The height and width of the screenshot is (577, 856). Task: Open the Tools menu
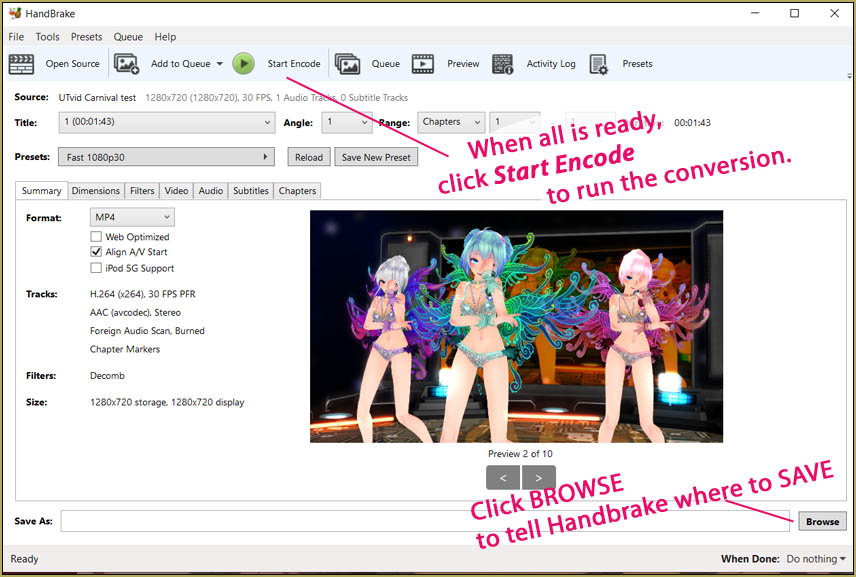pyautogui.click(x=47, y=37)
